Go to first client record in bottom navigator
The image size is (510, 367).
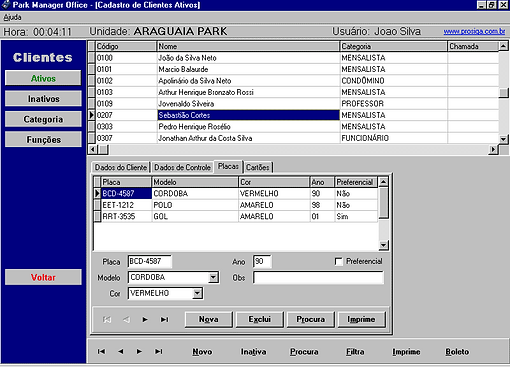coord(101,351)
